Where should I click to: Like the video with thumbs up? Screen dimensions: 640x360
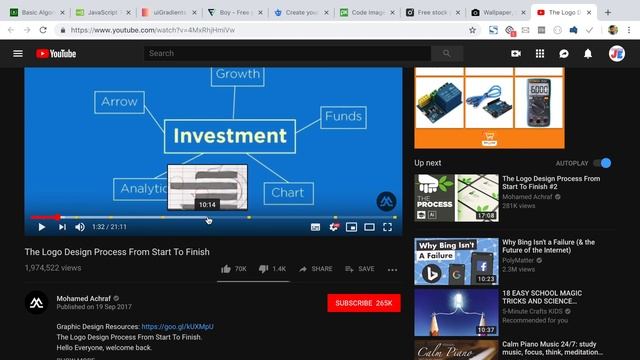(233, 269)
